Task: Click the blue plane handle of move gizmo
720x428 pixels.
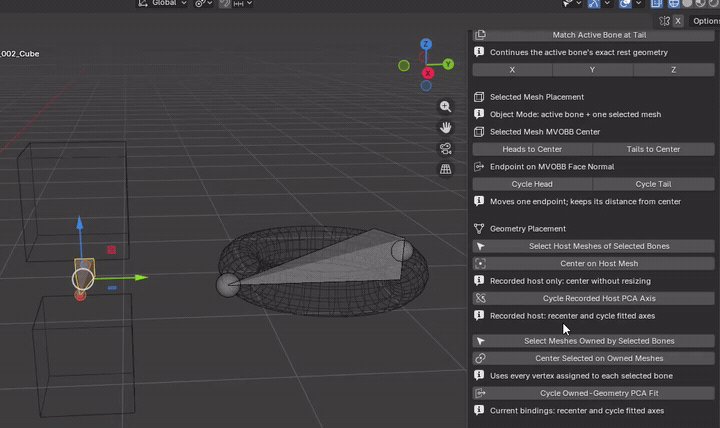Action: [x=112, y=288]
